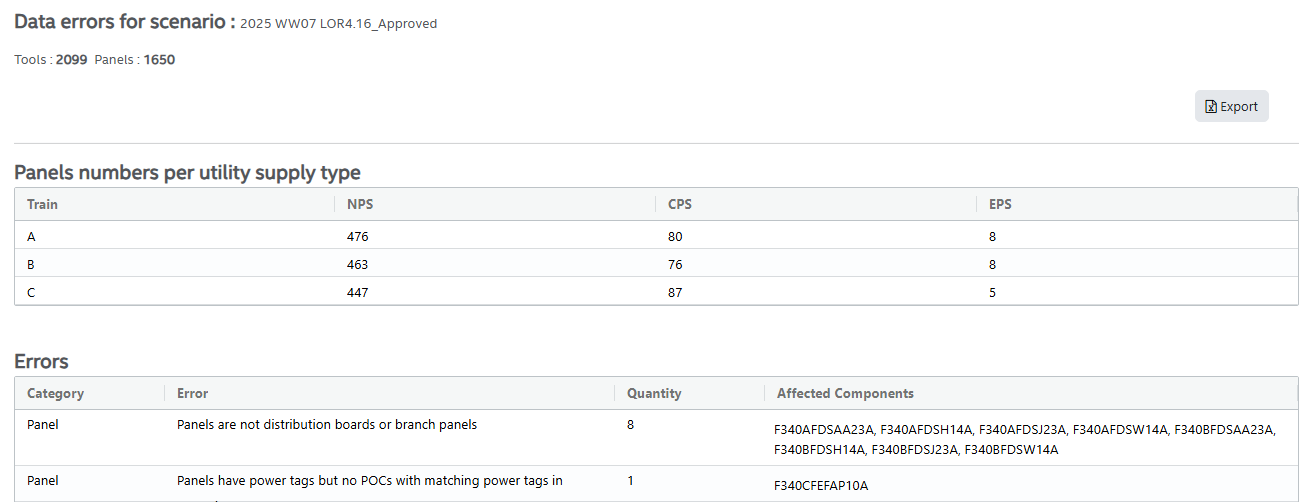
Task: Click the NPS value 476
Action: click(x=358, y=237)
